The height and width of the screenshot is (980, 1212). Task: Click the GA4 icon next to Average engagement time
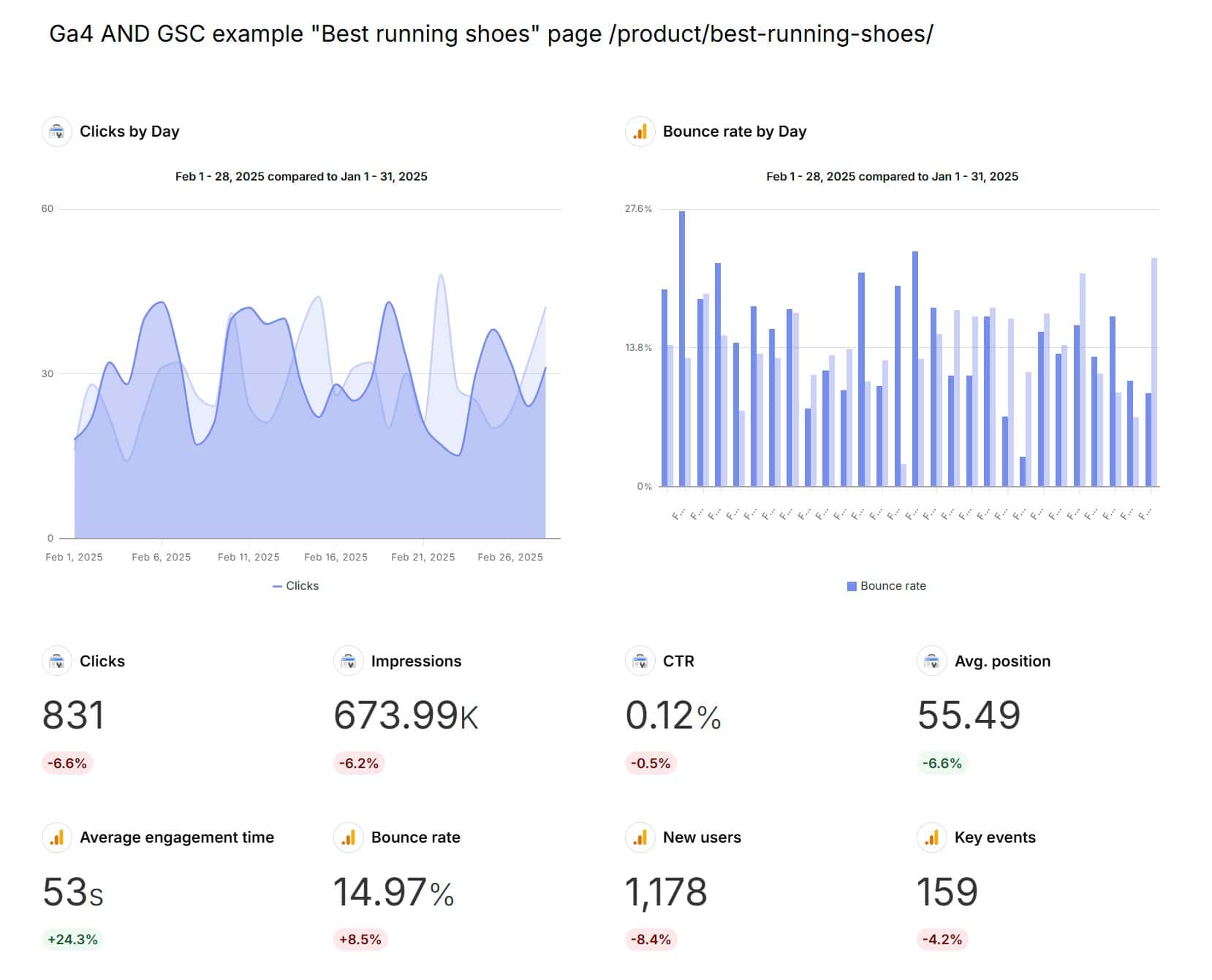tap(57, 837)
